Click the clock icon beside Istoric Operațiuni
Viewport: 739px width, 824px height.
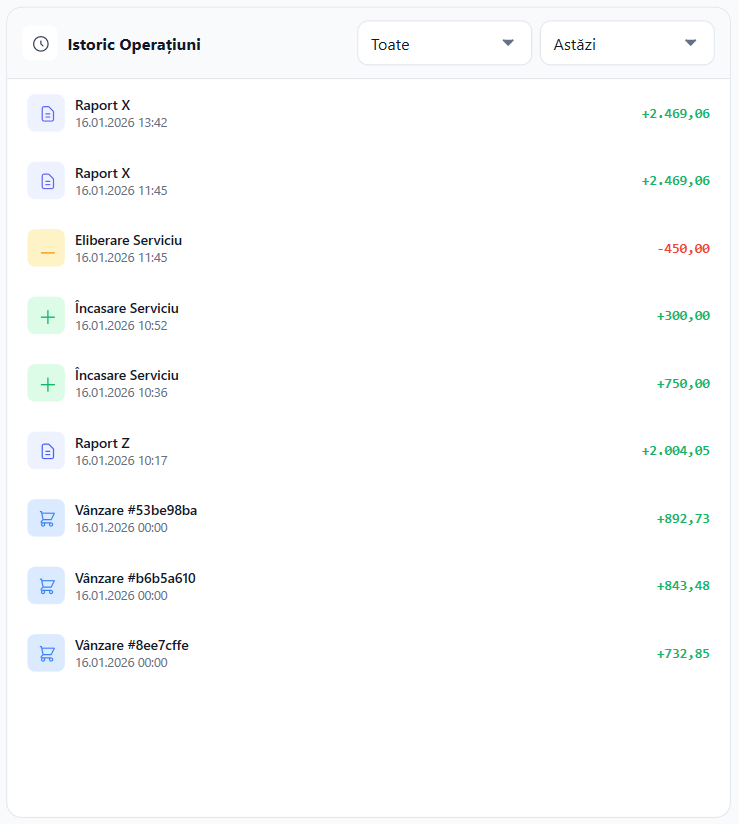40,44
